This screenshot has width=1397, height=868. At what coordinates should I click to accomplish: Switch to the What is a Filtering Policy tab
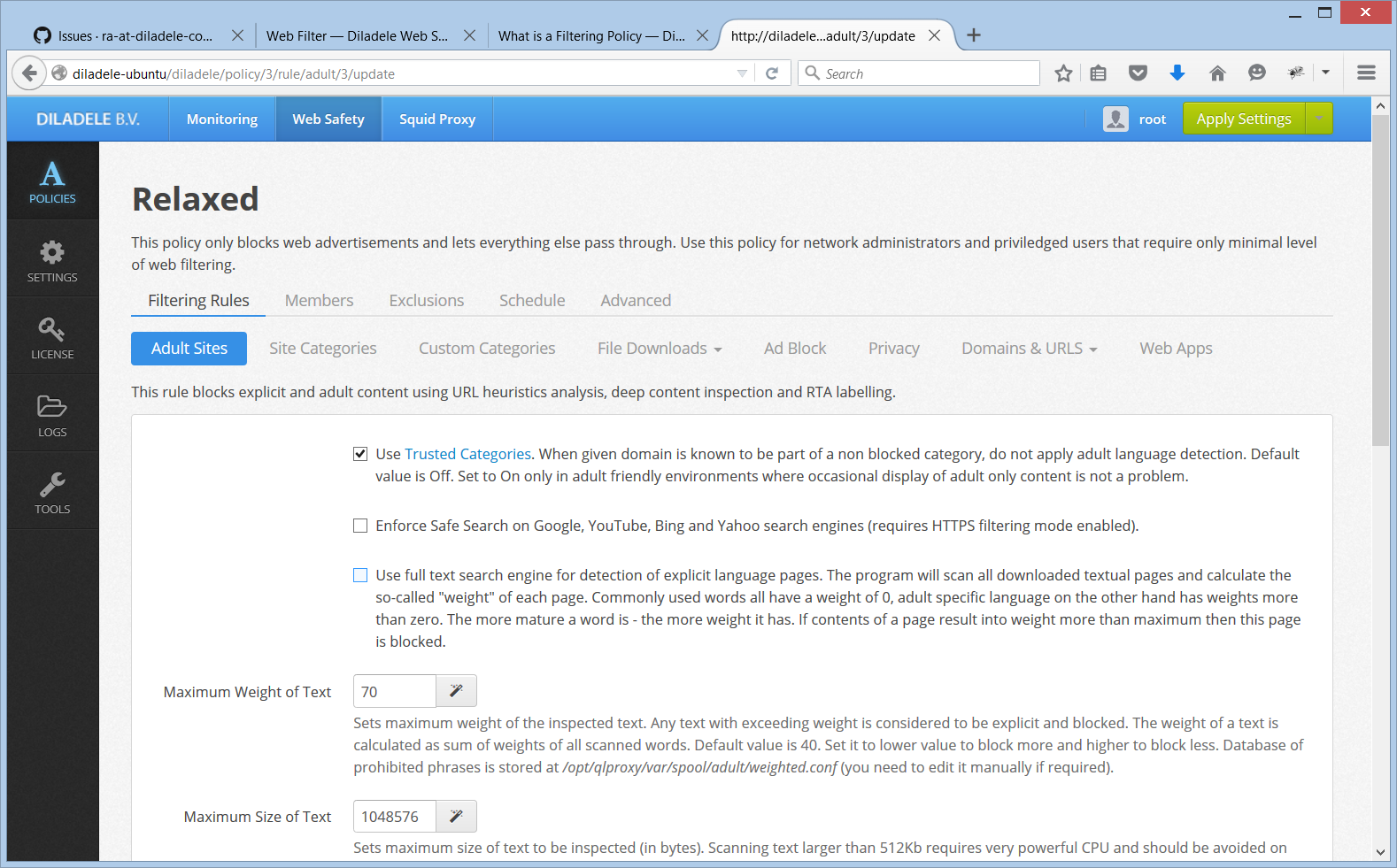pos(591,35)
